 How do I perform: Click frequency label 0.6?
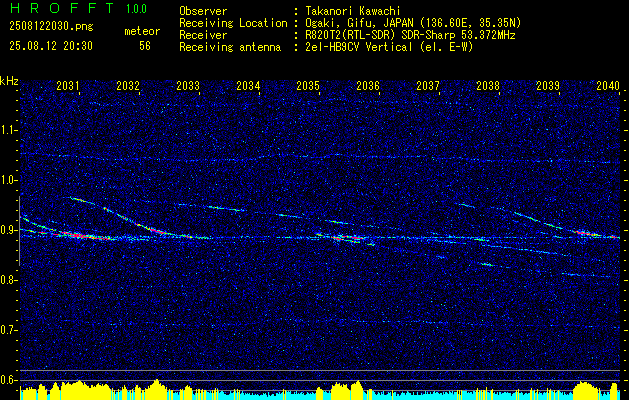(9, 380)
